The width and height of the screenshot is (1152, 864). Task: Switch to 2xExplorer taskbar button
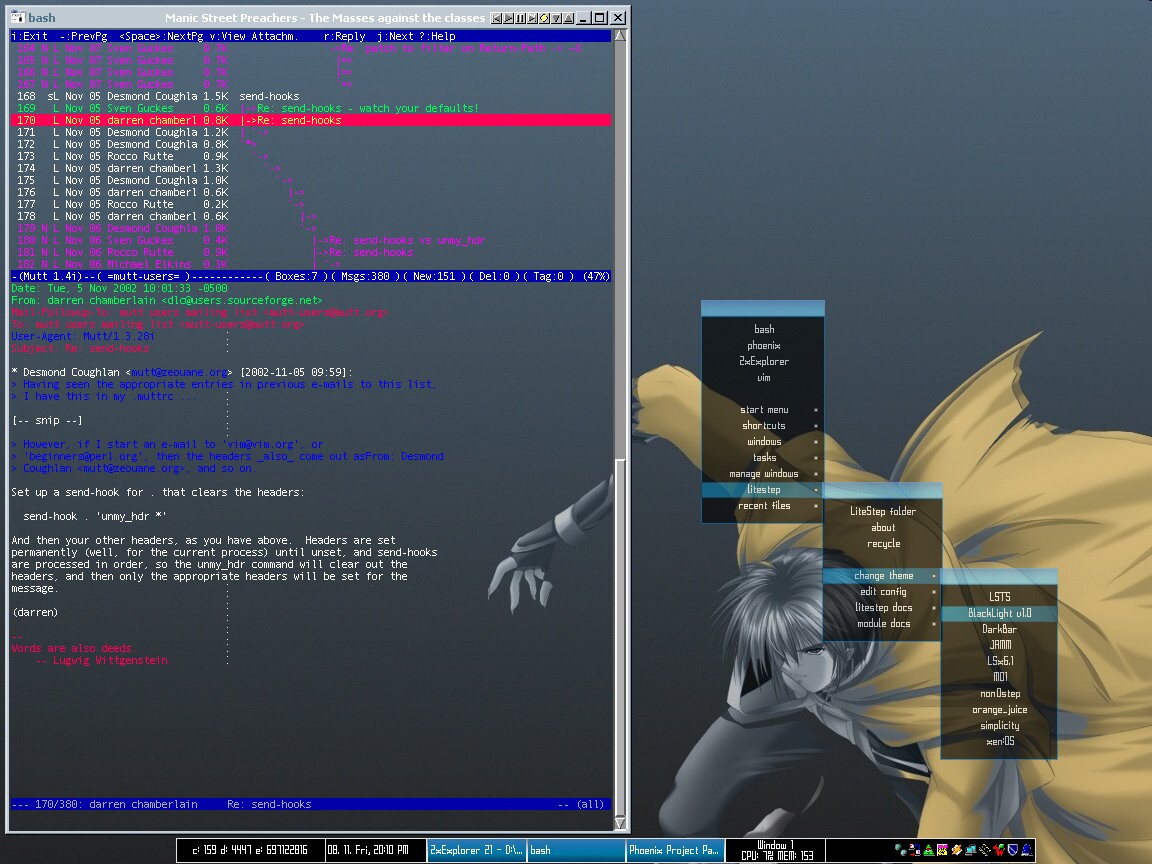click(476, 850)
